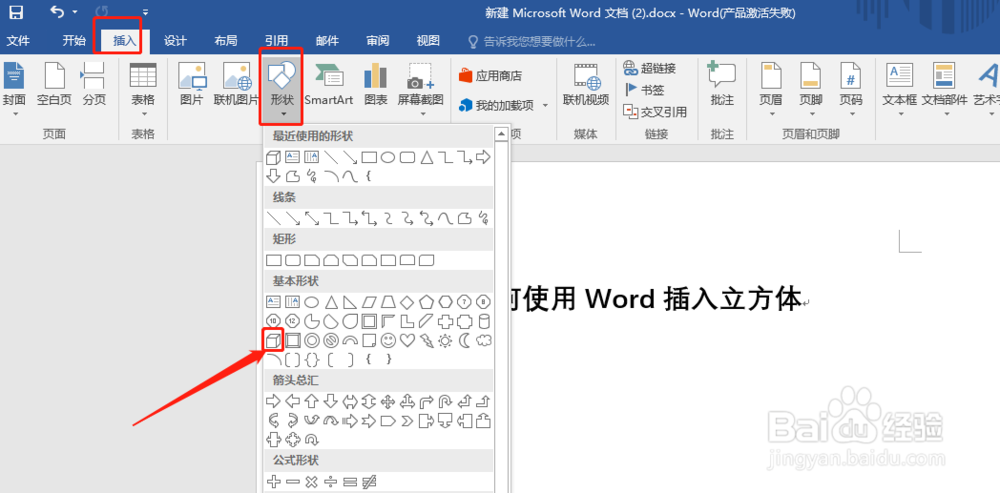Screen dimensions: 1000x493
Task: Select the up arrow under 箭头总汇
Action: (x=311, y=401)
